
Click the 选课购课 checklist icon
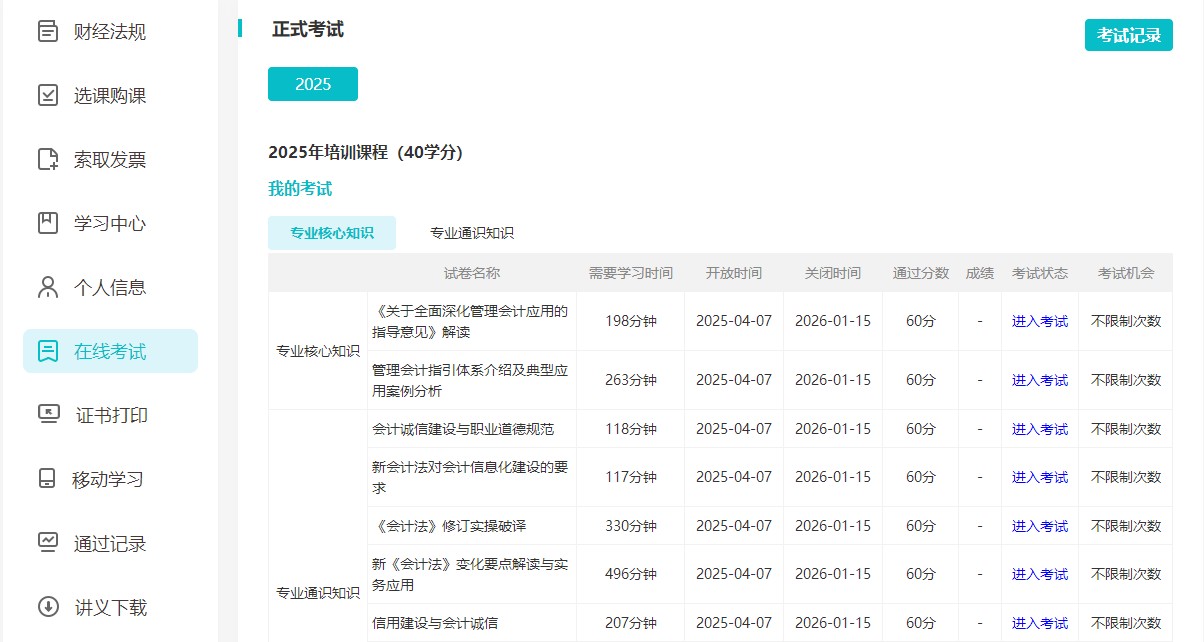[x=48, y=96]
